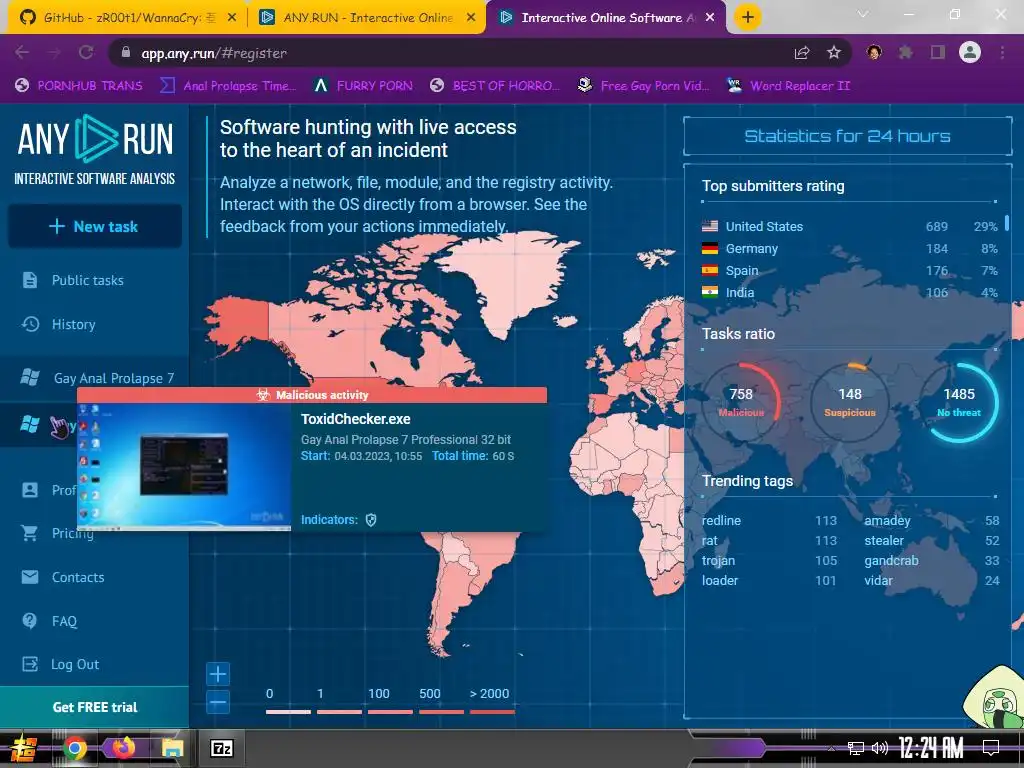Click the 758 Malicious ratio circle
Image resolution: width=1024 pixels, height=768 pixels.
tap(741, 402)
